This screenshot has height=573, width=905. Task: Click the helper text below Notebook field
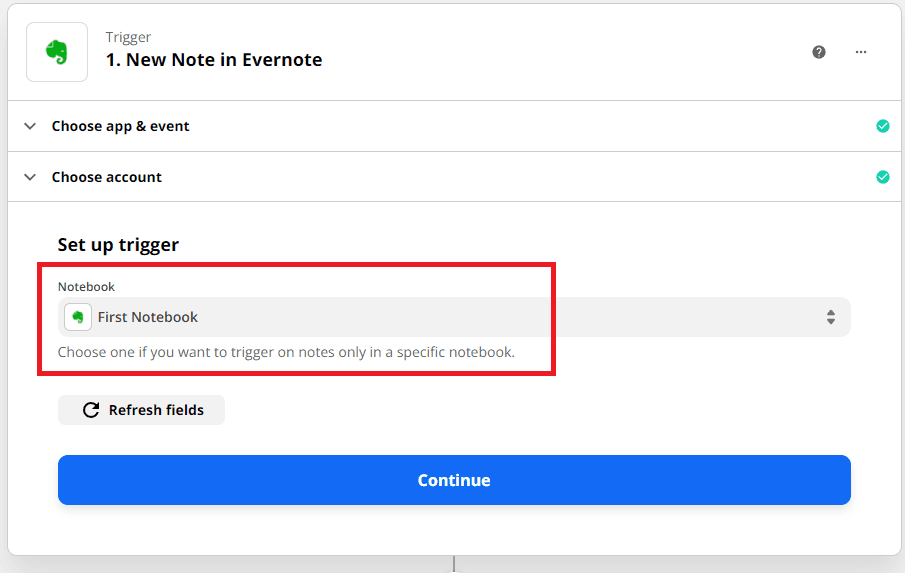click(286, 352)
